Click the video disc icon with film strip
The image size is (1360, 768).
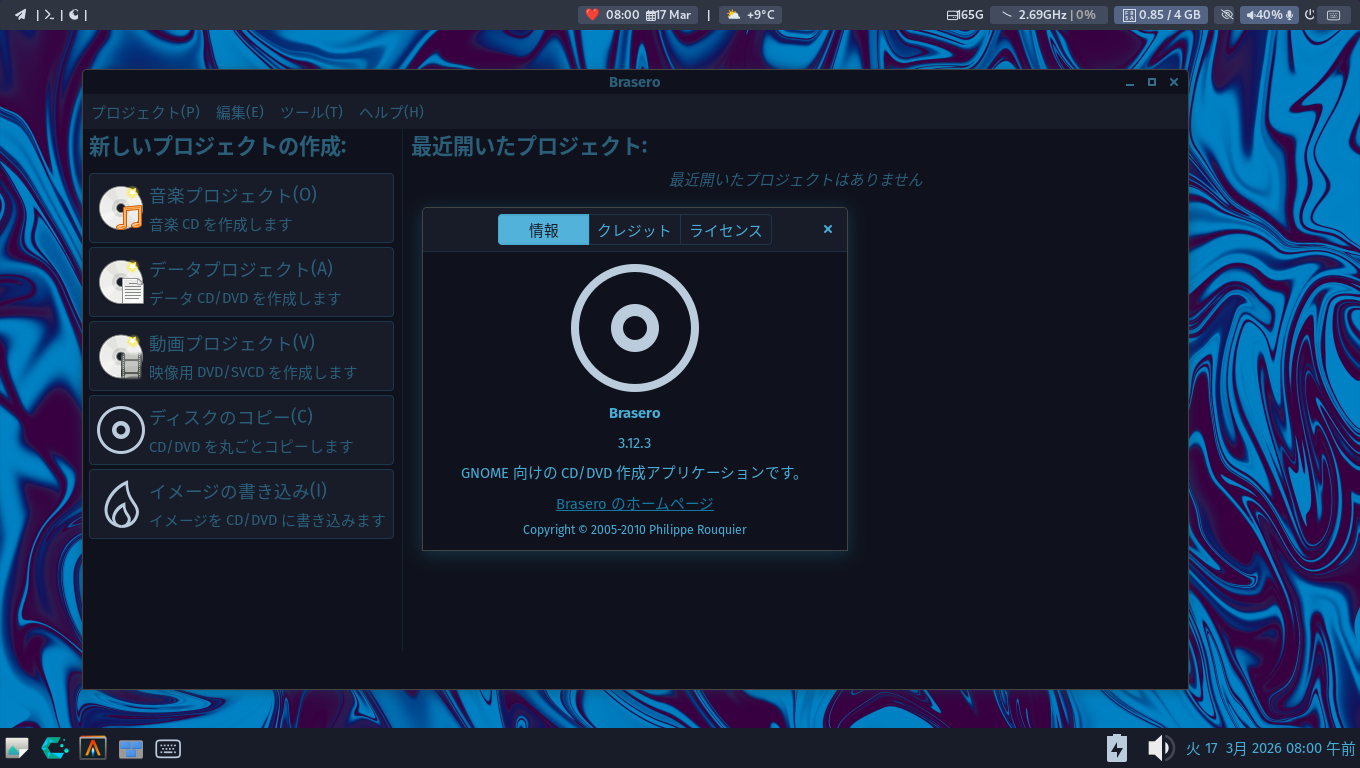pos(121,356)
